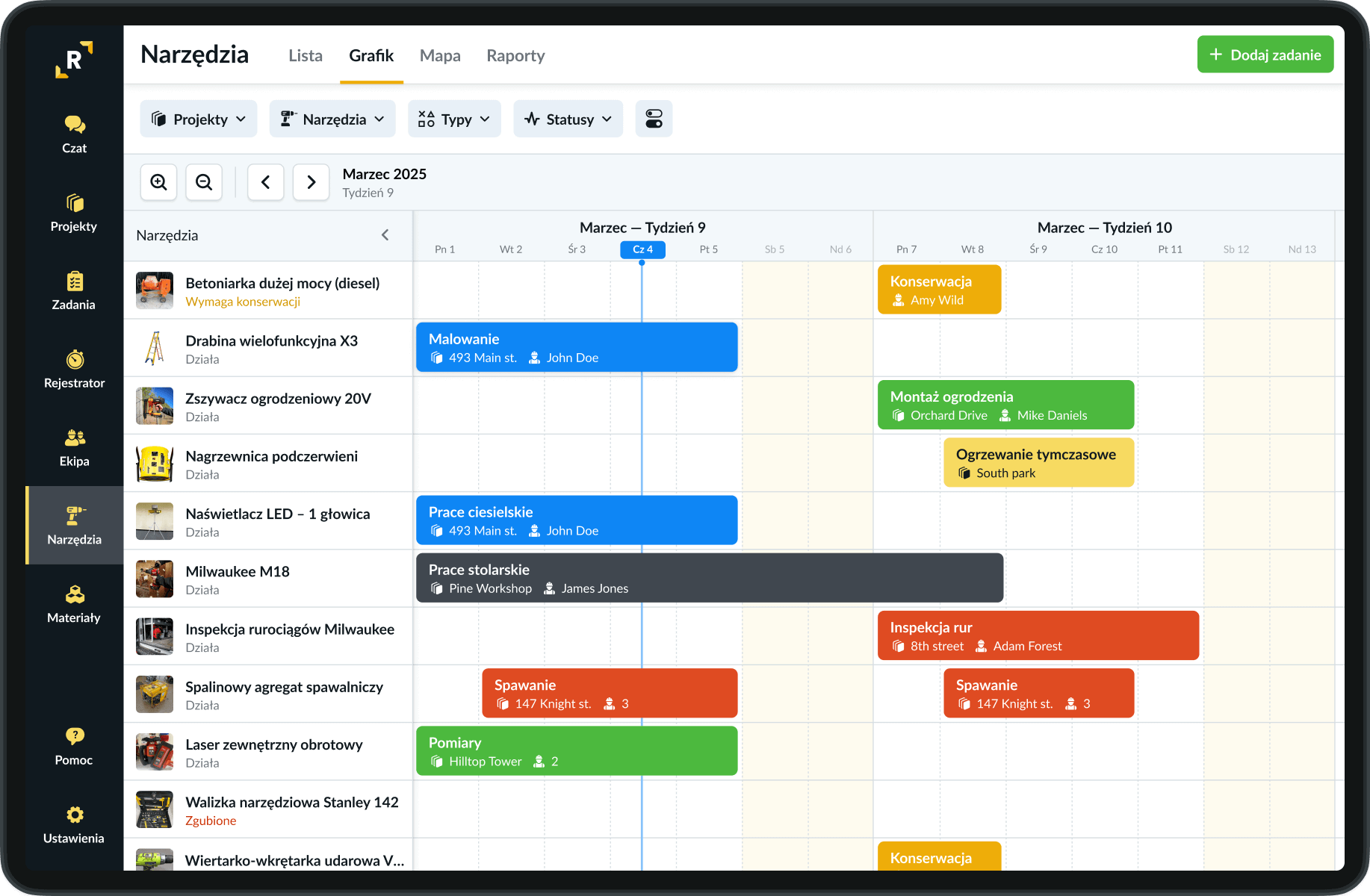Collapse the Narzędzia tool list column

(385, 235)
